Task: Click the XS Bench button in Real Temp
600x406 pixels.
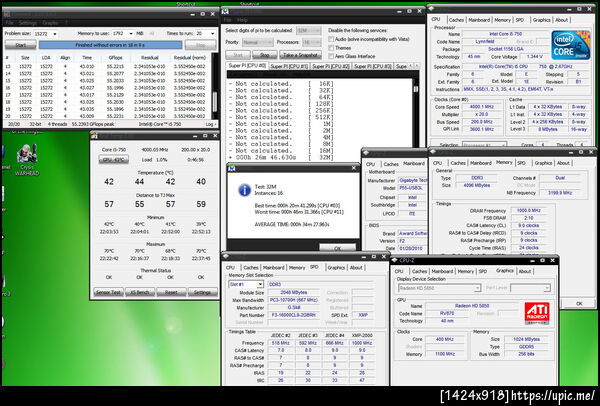Action: (140, 292)
